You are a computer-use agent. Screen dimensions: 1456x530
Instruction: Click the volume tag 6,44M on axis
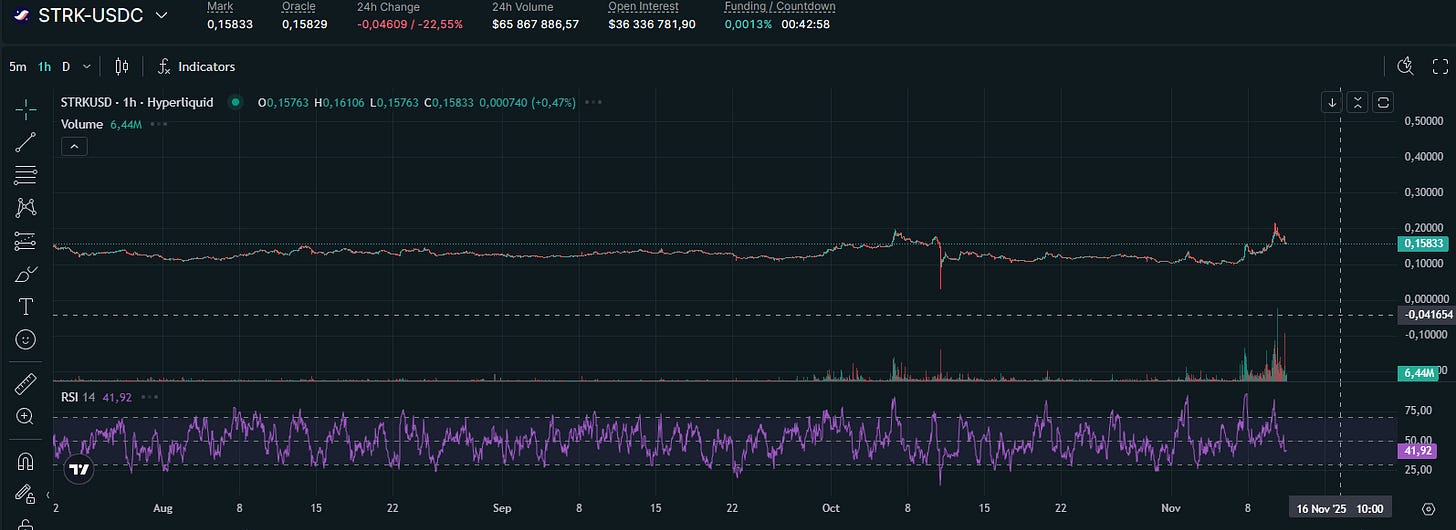pos(1419,373)
